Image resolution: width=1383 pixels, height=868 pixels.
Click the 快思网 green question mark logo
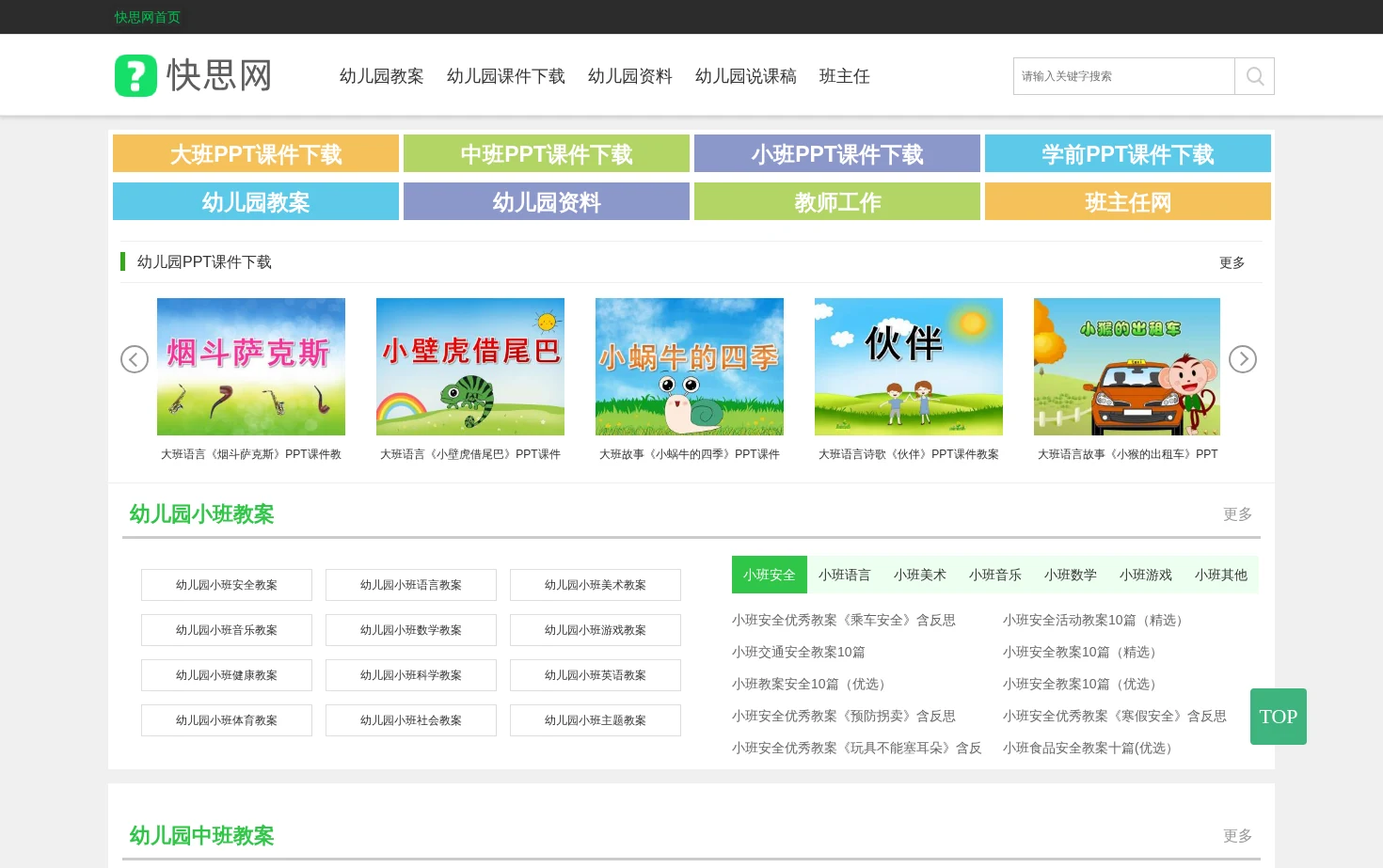pyautogui.click(x=135, y=75)
